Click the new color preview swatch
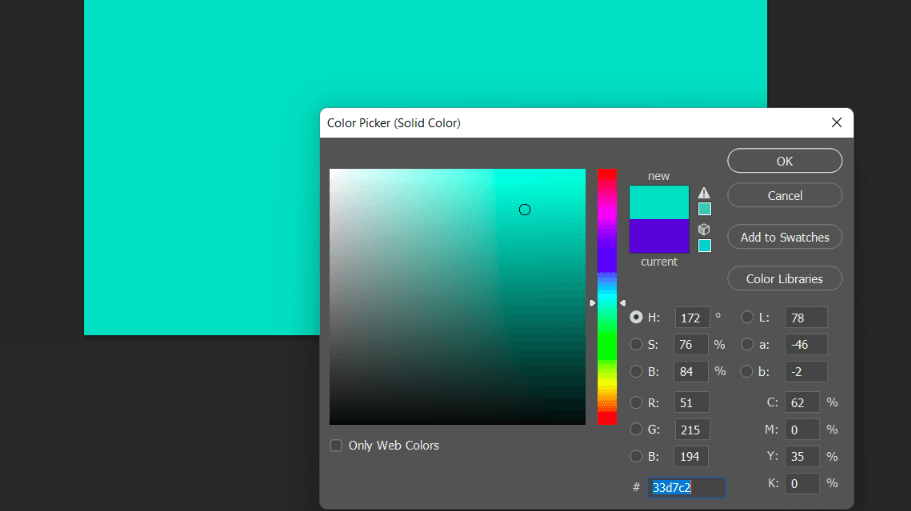This screenshot has width=911, height=511. pos(659,202)
